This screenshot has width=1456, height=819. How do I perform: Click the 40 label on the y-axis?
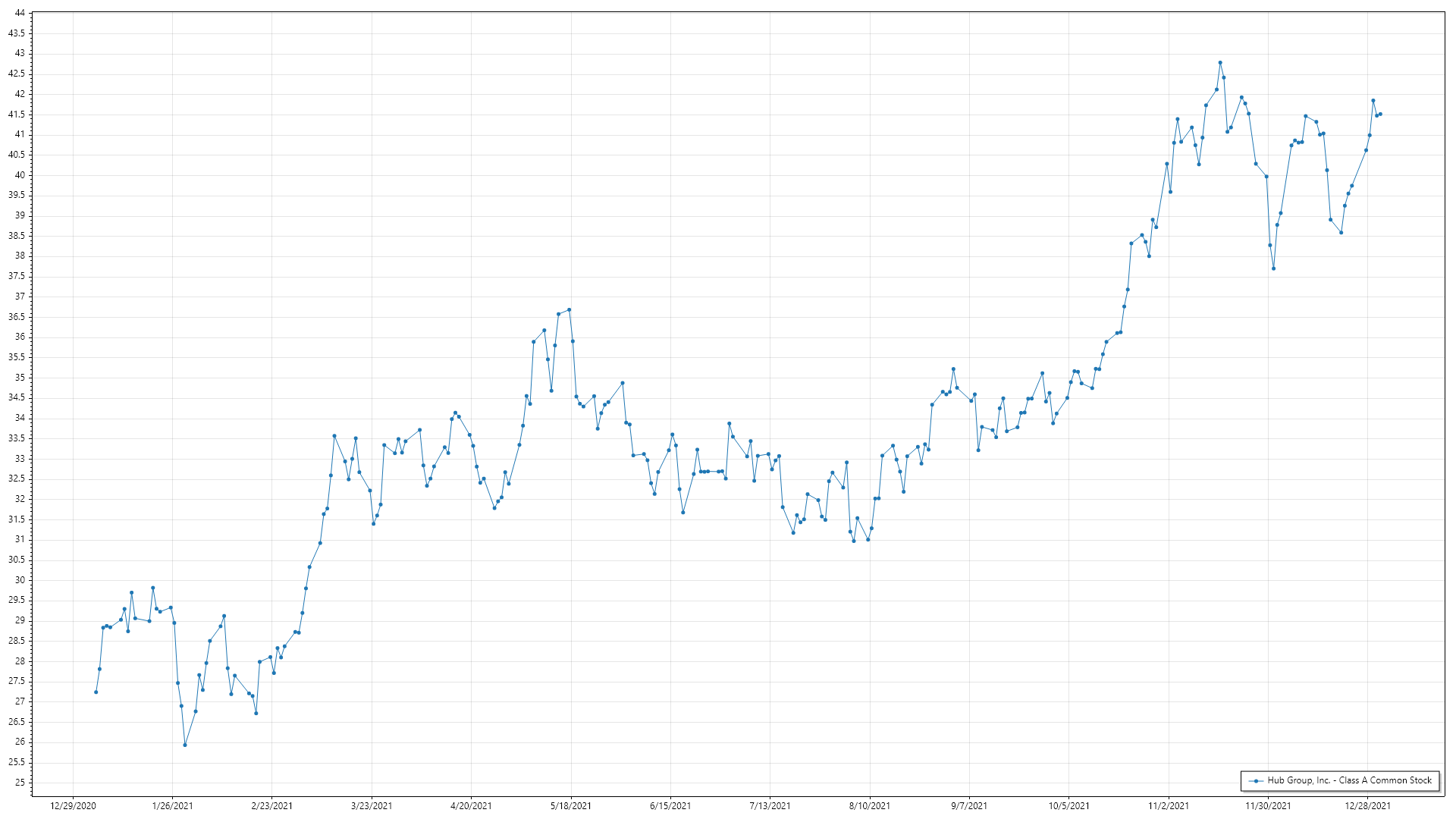[19, 175]
